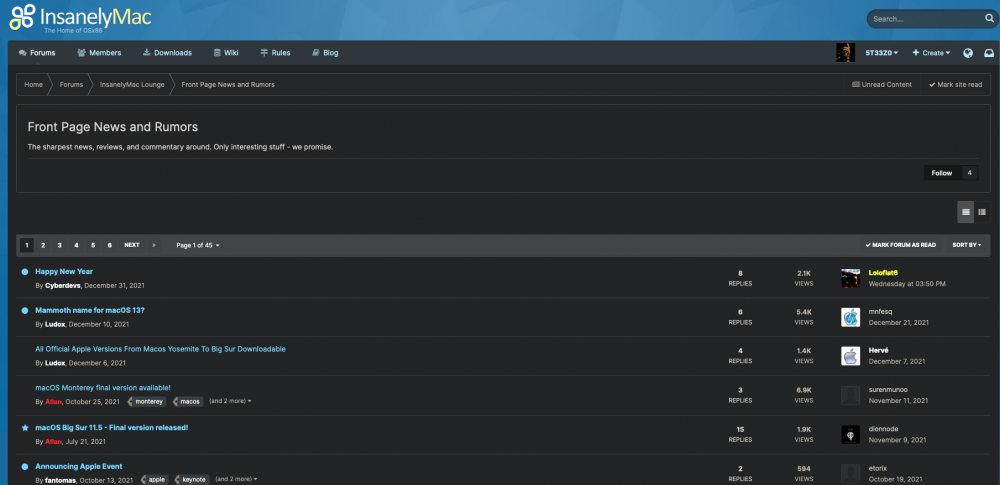The image size is (1000, 485).
Task: Open macOS Big Sur 11.5 topic
Action: [112, 428]
